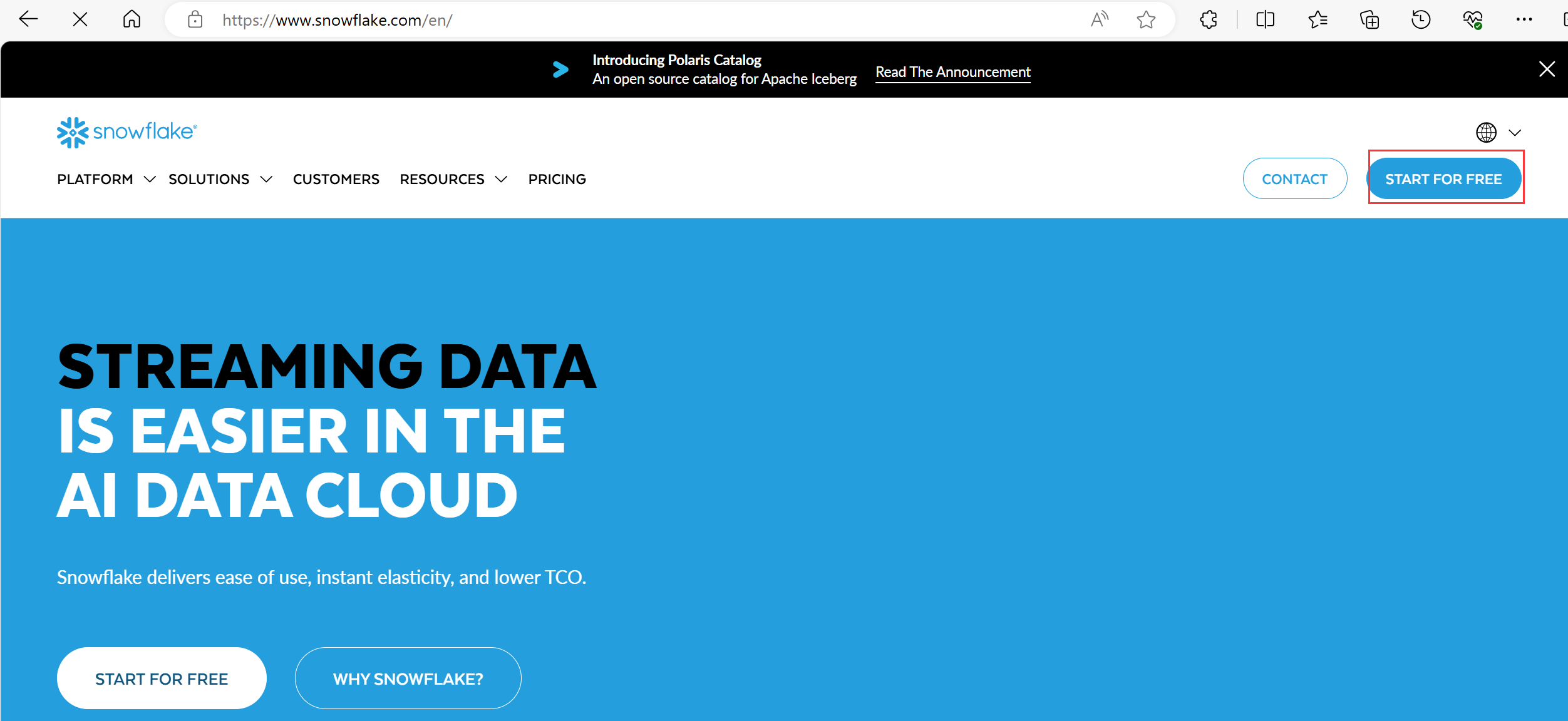This screenshot has width=1568, height=721.
Task: Open browser Extensions puzzle icon
Action: (1209, 19)
